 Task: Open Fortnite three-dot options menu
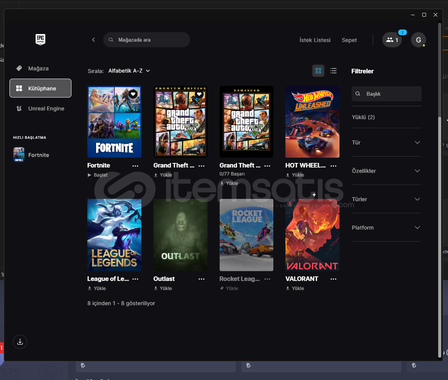tap(135, 166)
